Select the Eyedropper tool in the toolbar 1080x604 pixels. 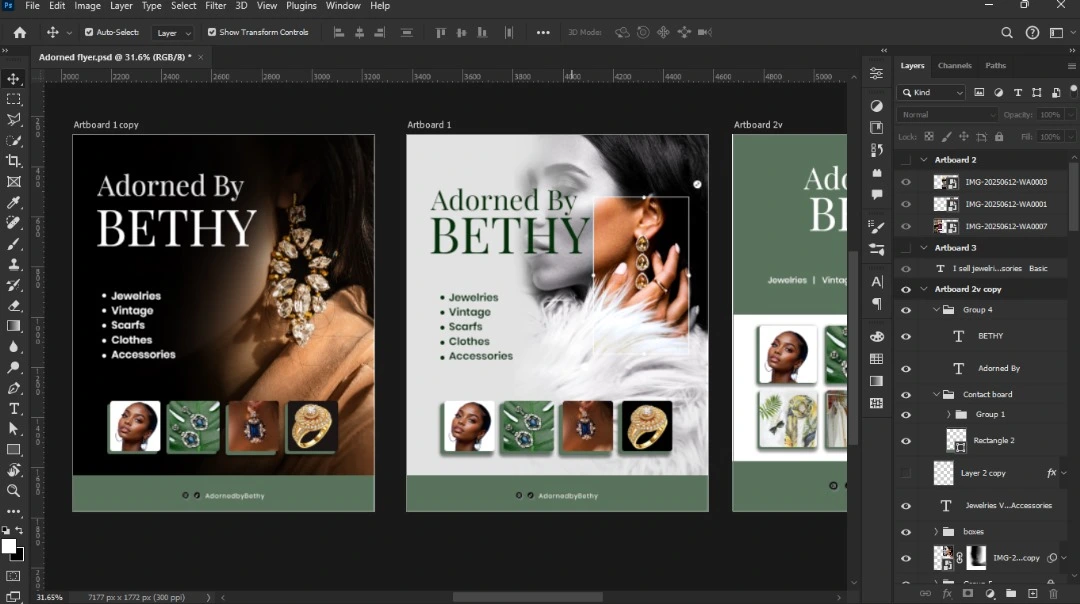coord(14,203)
